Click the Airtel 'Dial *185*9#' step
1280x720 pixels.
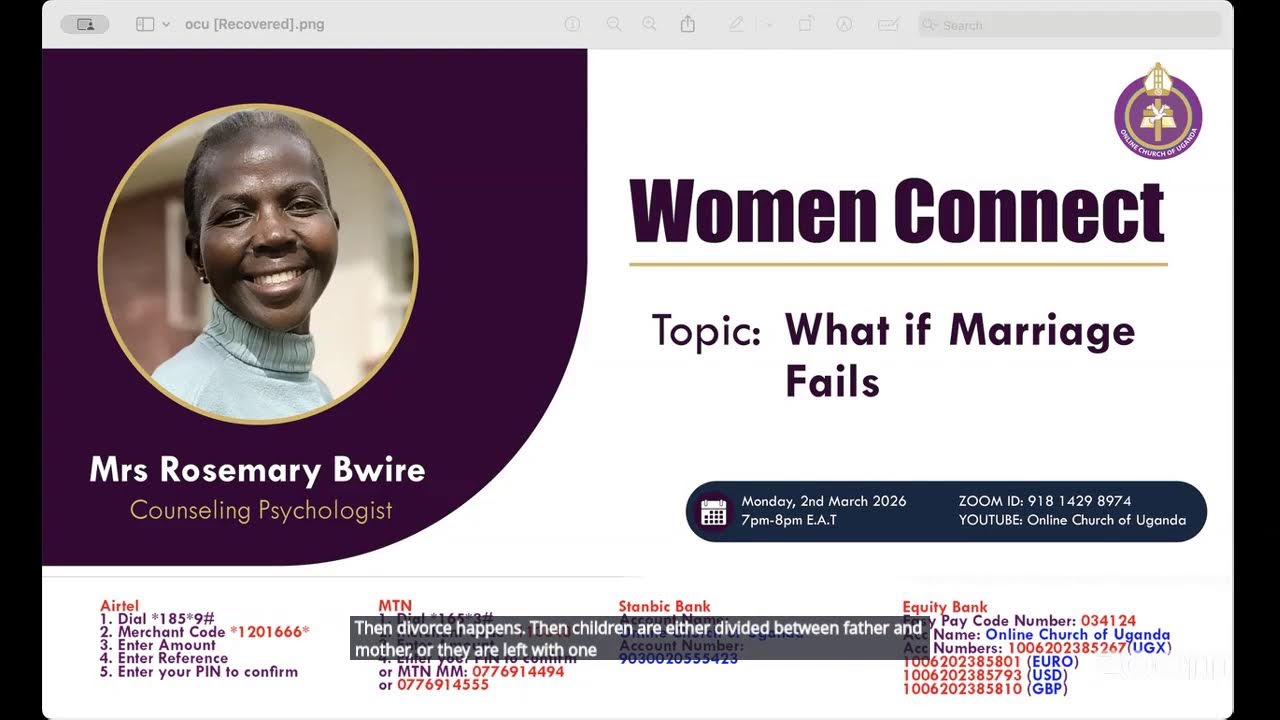(x=157, y=619)
